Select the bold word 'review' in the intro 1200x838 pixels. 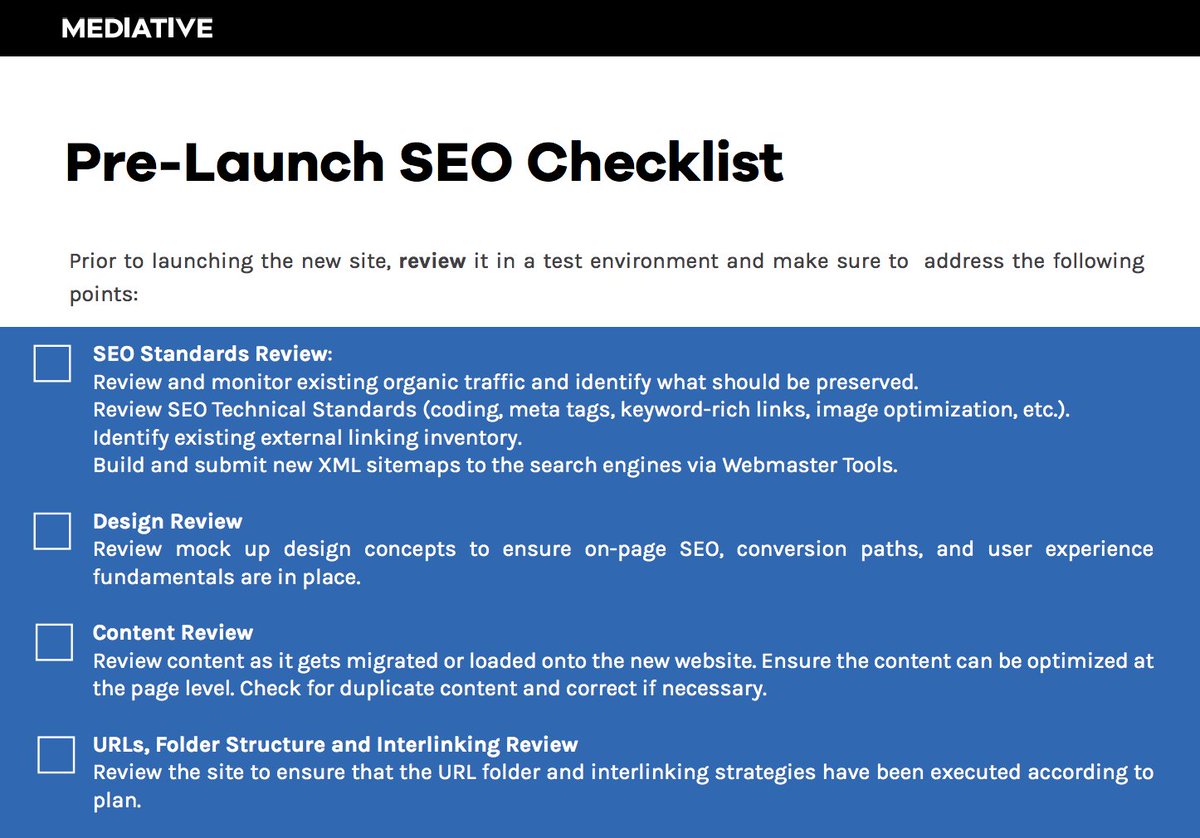(432, 261)
